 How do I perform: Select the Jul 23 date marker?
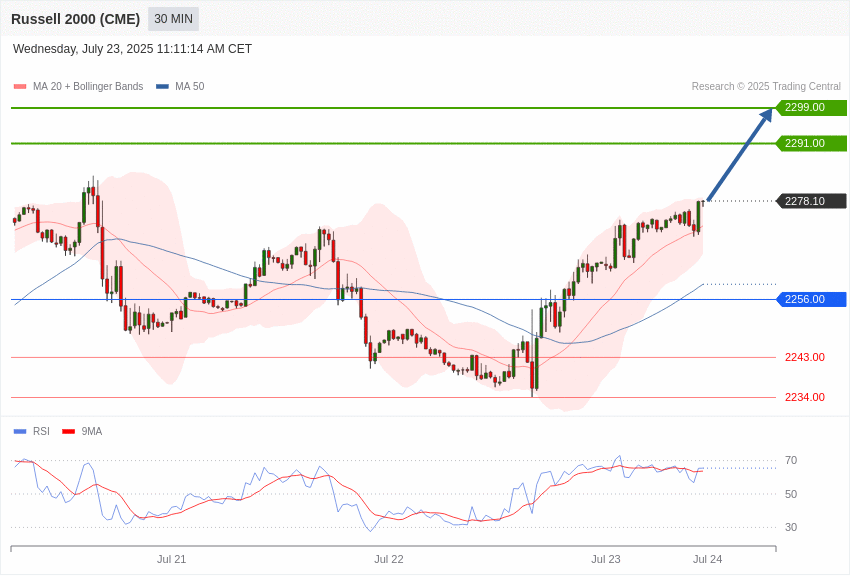click(x=606, y=559)
